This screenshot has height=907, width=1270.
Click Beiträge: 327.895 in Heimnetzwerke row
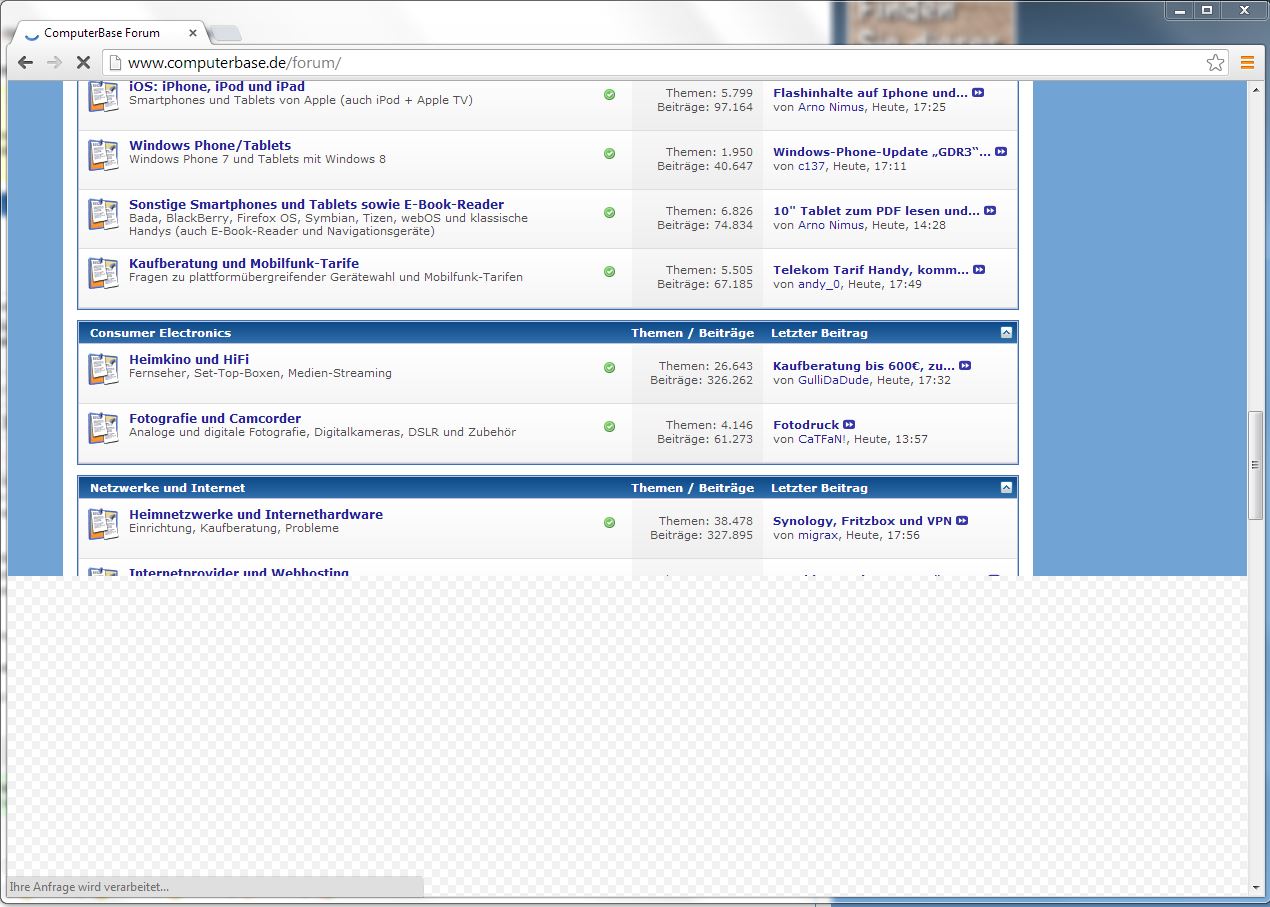click(x=702, y=535)
